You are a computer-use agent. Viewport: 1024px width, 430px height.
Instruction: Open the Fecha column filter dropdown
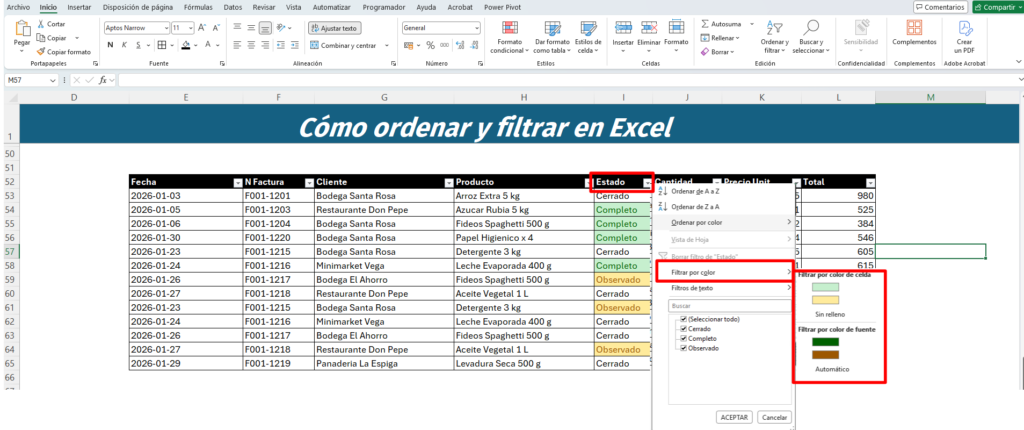tap(238, 183)
